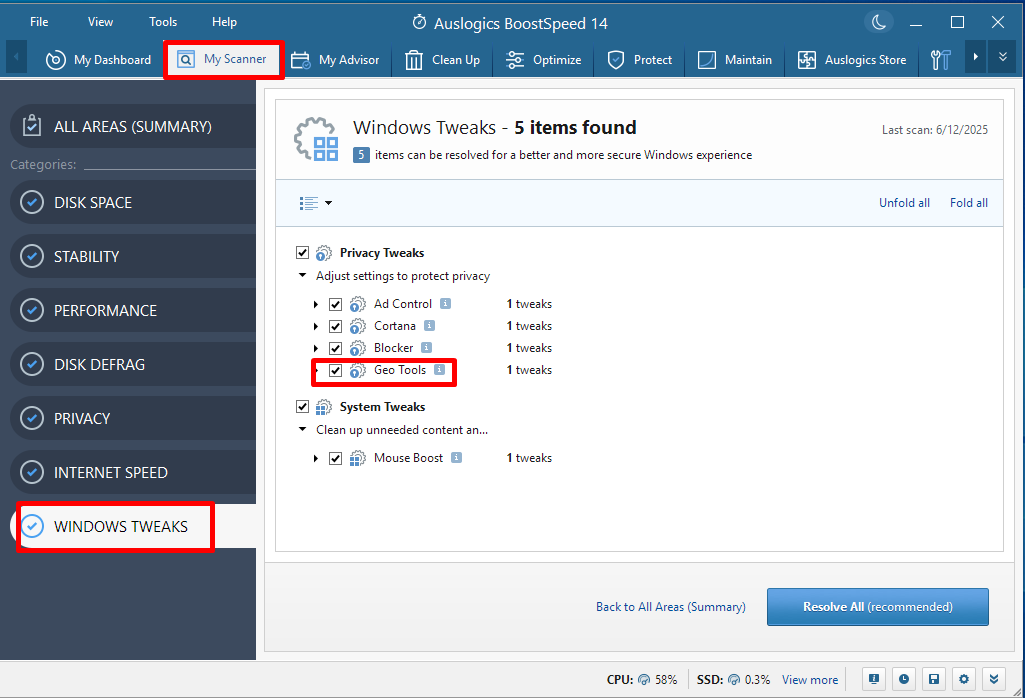Uncheck the Privacy Tweaks group checkbox

pos(302,252)
